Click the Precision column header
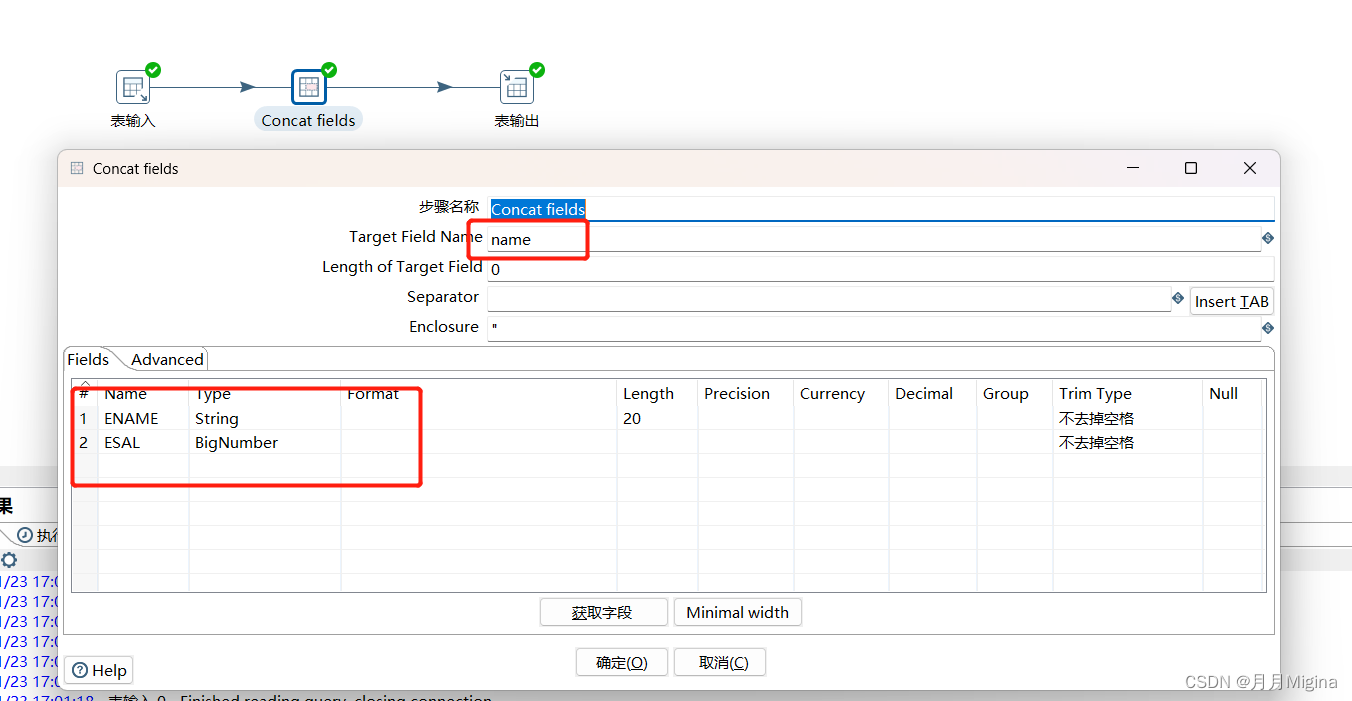 (745, 393)
